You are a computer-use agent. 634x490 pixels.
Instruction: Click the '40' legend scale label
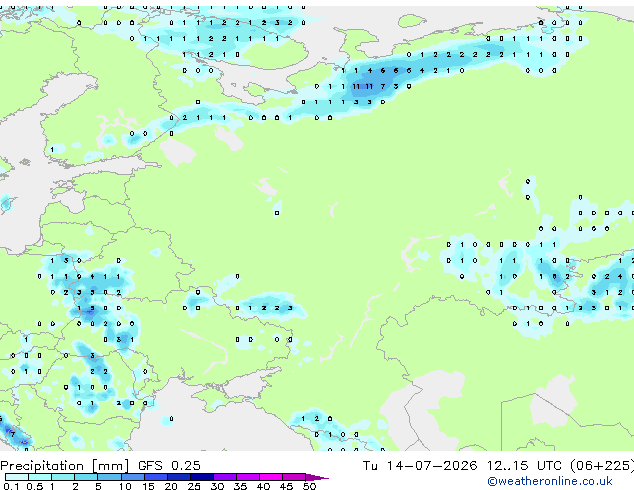point(264,486)
